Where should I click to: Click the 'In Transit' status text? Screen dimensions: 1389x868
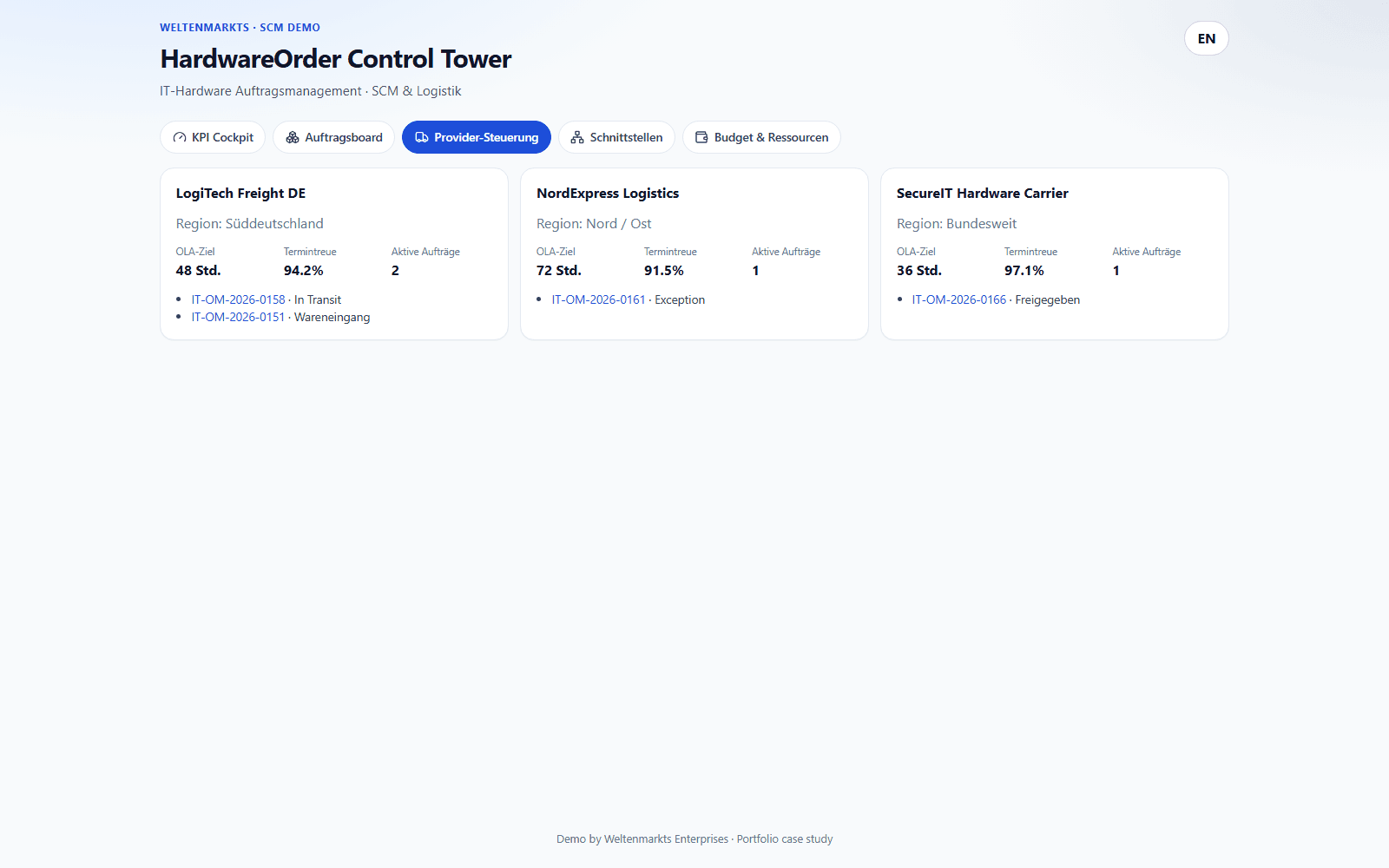(318, 299)
